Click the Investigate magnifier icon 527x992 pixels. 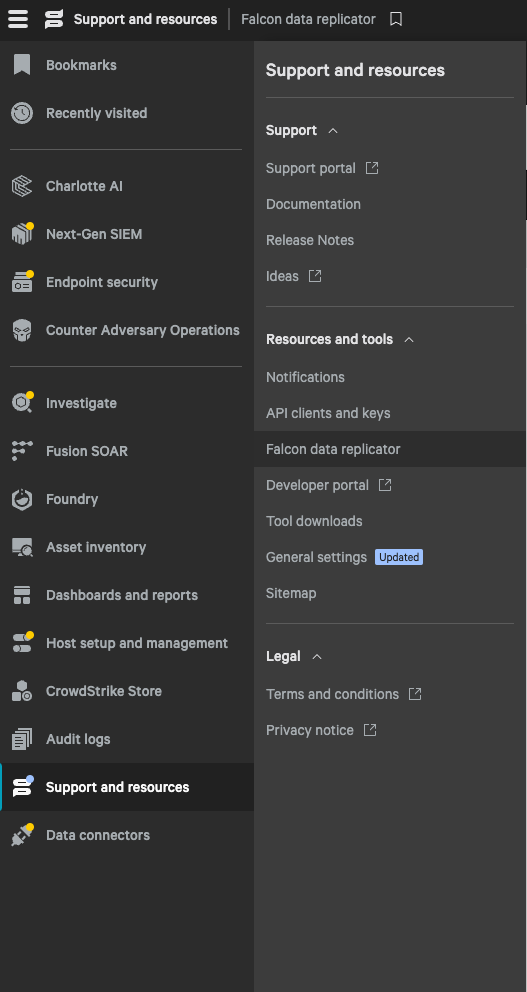coord(22,403)
